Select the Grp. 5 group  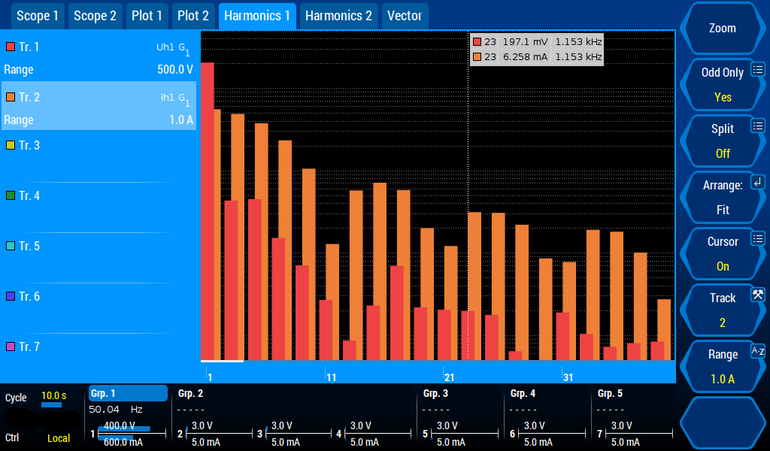pyautogui.click(x=610, y=394)
